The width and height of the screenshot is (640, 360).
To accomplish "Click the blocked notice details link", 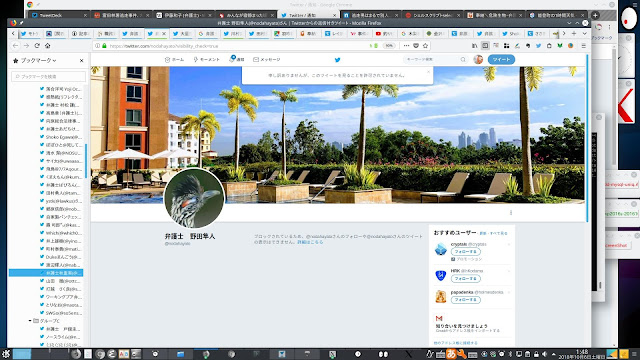I will 310,242.
